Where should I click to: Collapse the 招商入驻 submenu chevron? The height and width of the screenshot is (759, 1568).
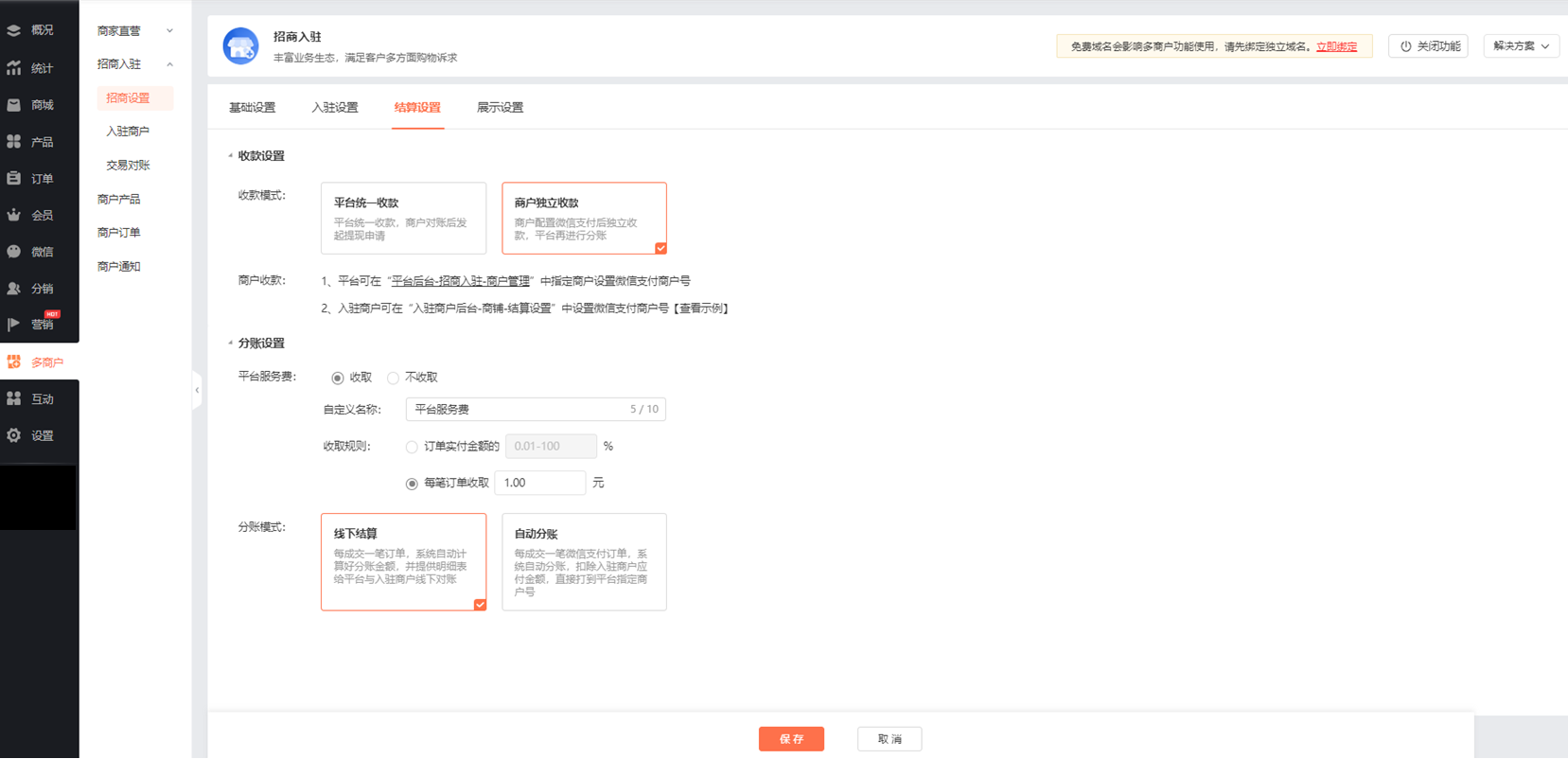click(x=170, y=64)
